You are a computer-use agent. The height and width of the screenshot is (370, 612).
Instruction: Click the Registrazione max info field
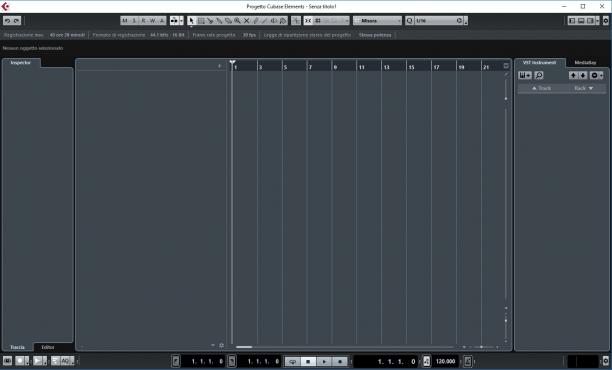pos(44,35)
